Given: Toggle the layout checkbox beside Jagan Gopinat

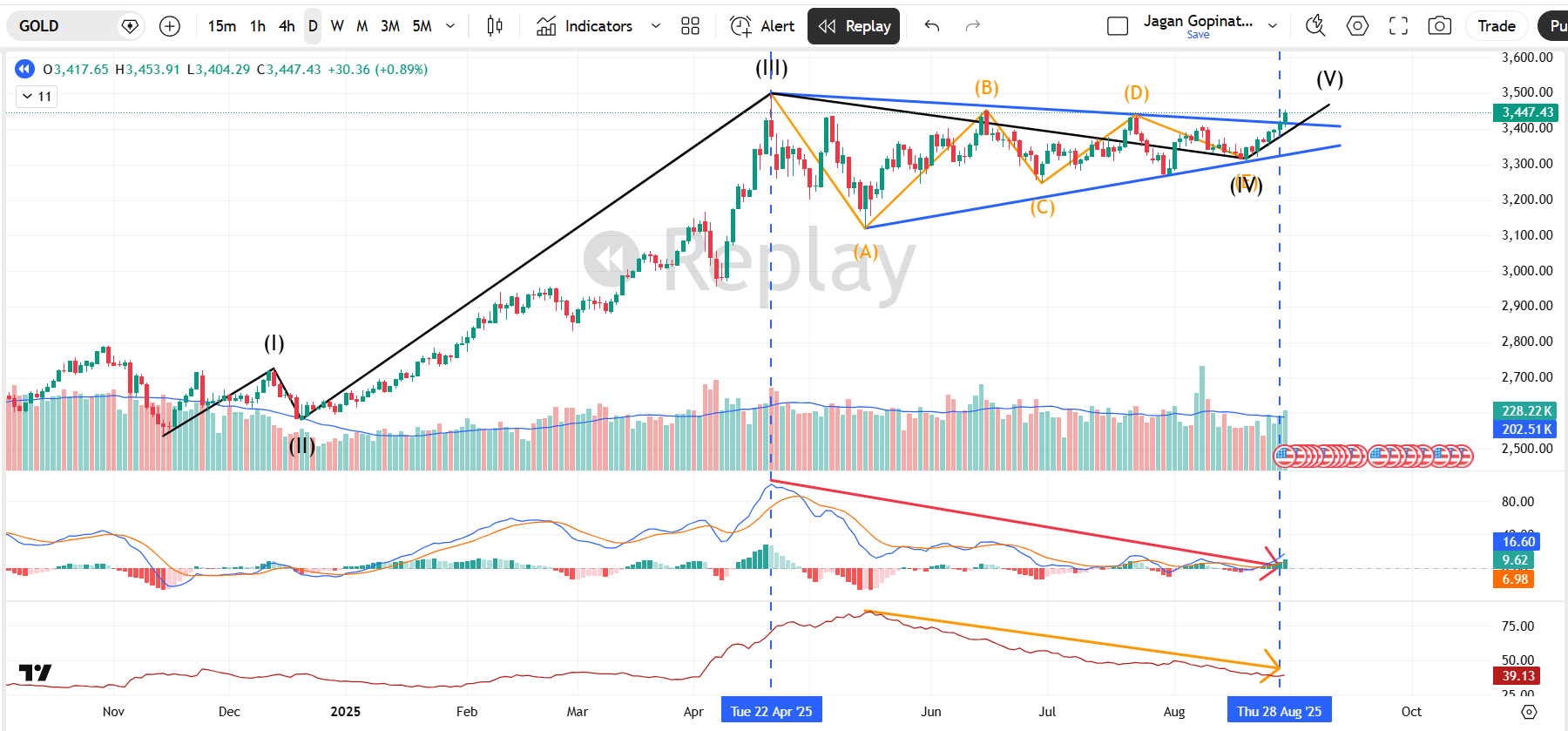Looking at the screenshot, I should coord(1119,26).
